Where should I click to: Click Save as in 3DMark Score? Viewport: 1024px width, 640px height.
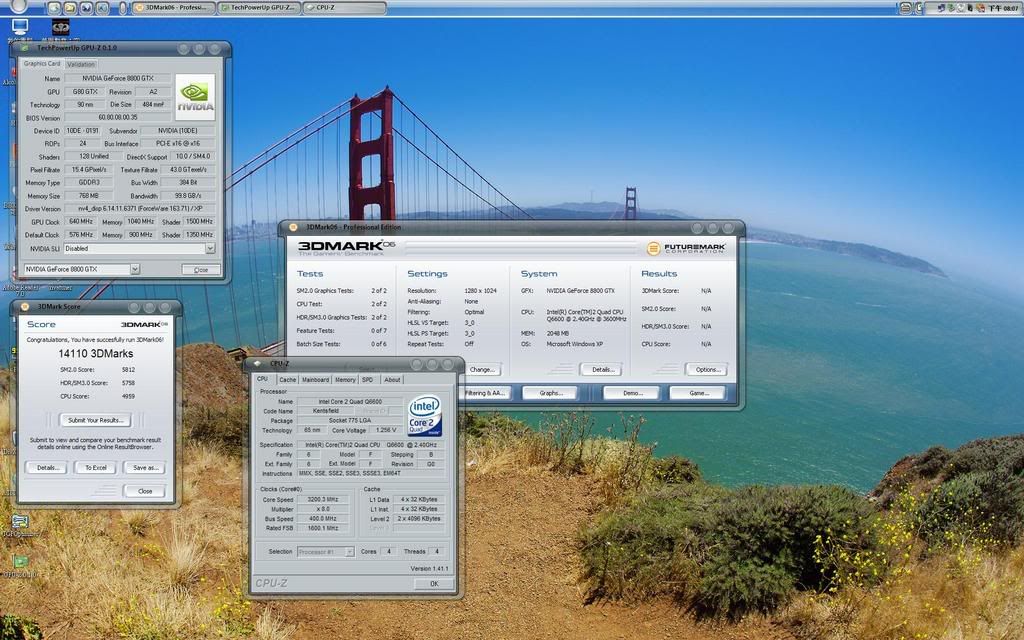point(145,468)
